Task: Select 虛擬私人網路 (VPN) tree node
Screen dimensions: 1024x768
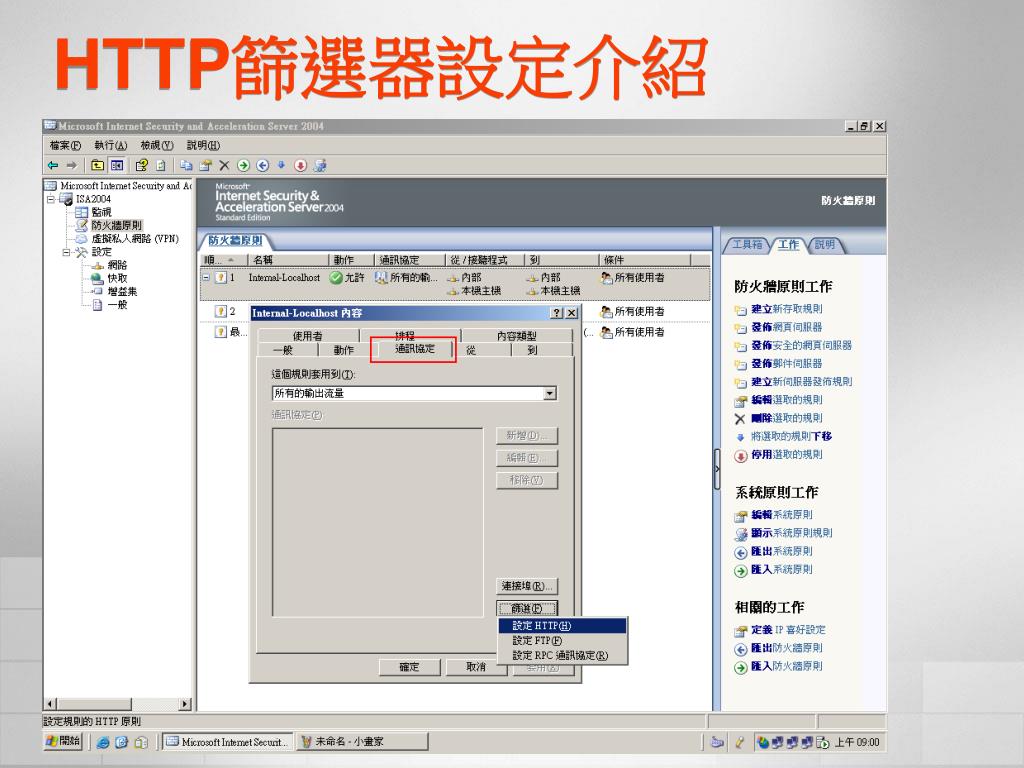Action: (135, 238)
